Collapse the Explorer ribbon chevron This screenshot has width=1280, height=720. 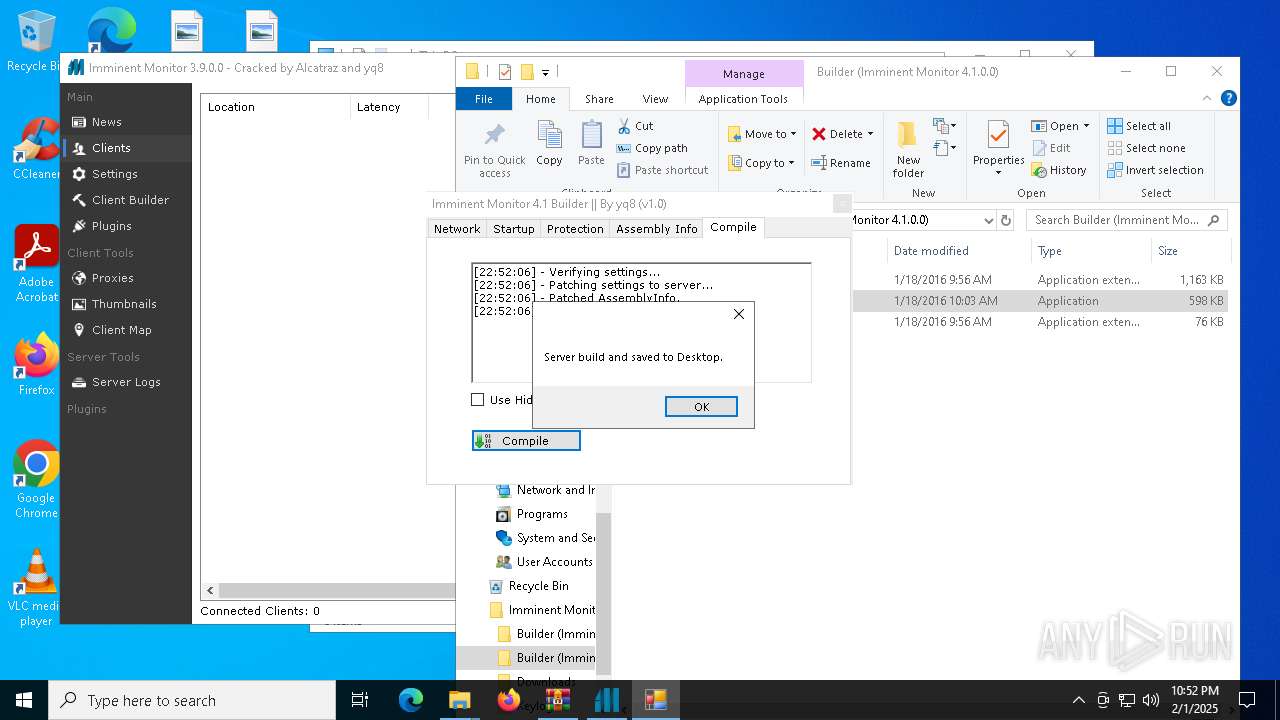(x=1206, y=98)
